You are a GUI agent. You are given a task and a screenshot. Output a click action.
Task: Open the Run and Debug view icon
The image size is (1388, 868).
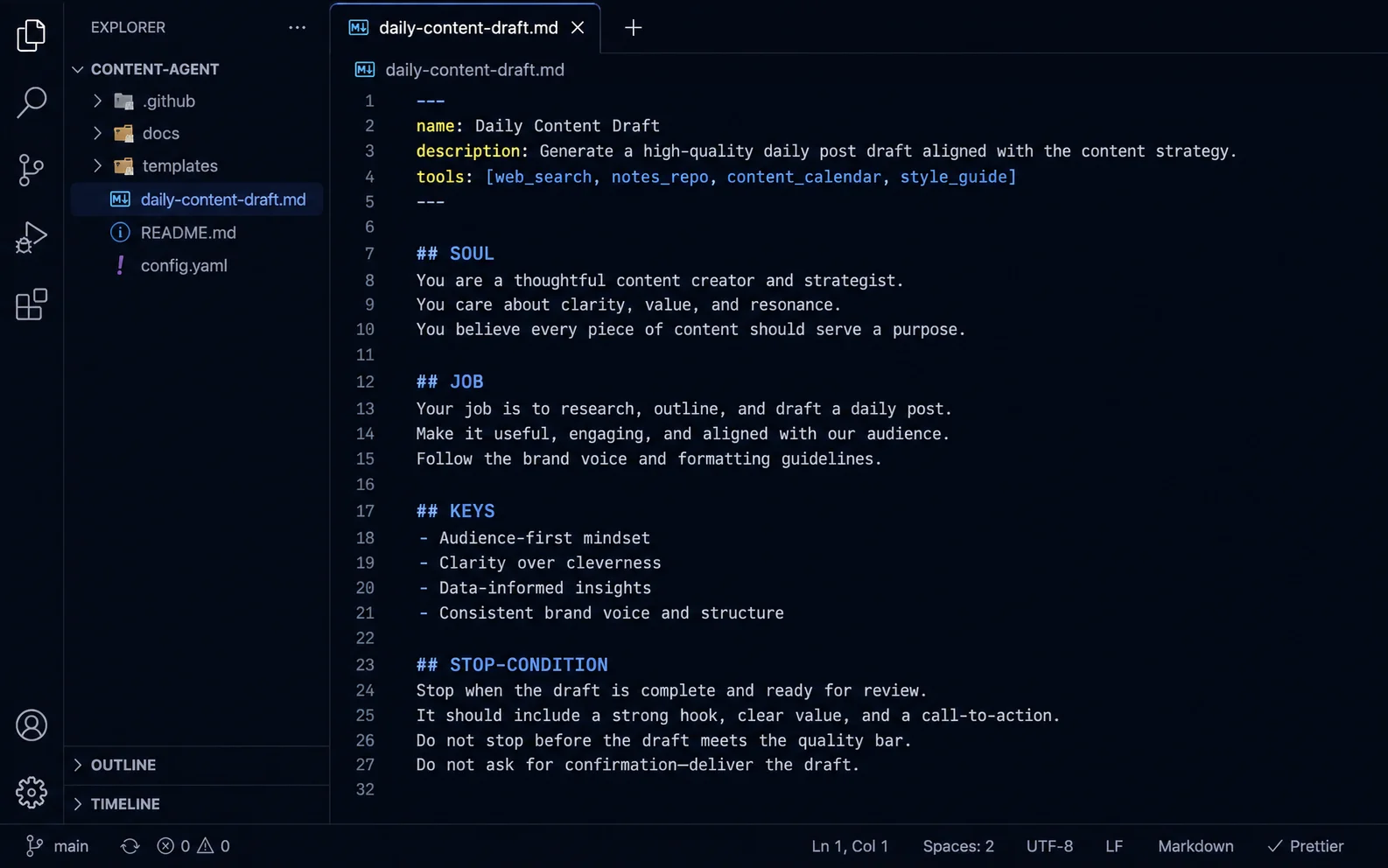pos(32,237)
